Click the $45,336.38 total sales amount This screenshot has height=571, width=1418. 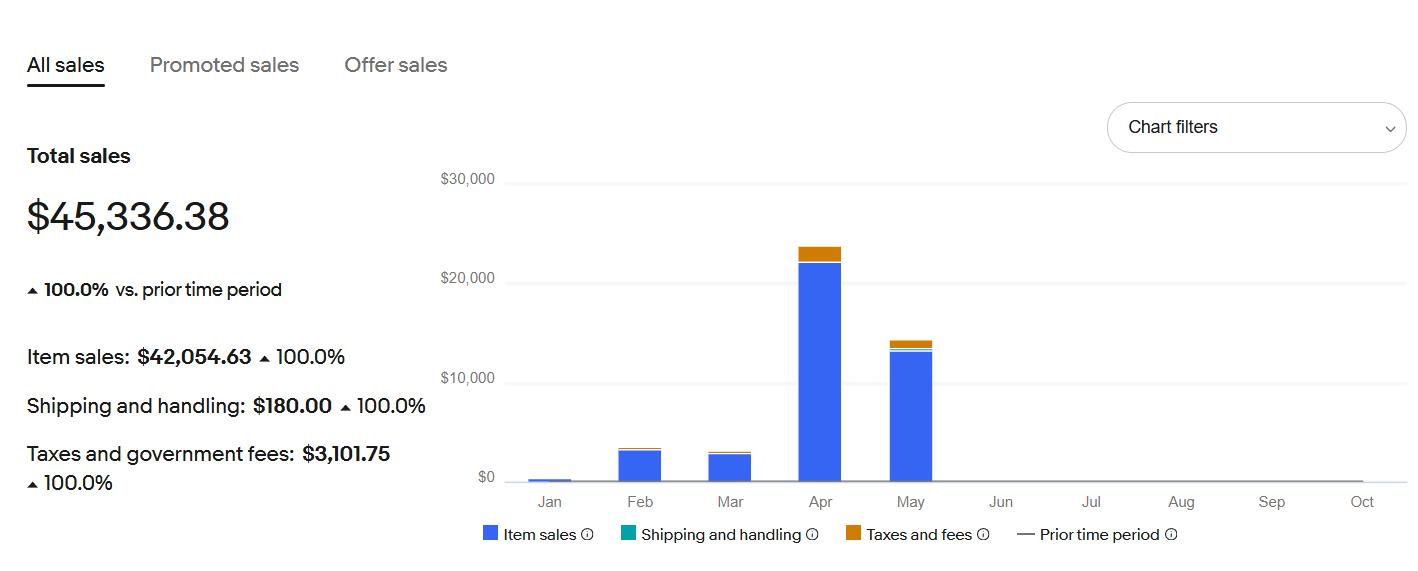(128, 217)
